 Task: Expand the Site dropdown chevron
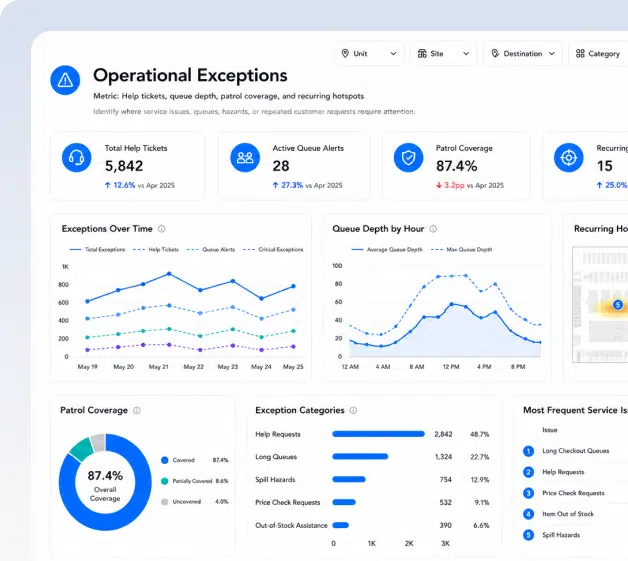point(466,53)
